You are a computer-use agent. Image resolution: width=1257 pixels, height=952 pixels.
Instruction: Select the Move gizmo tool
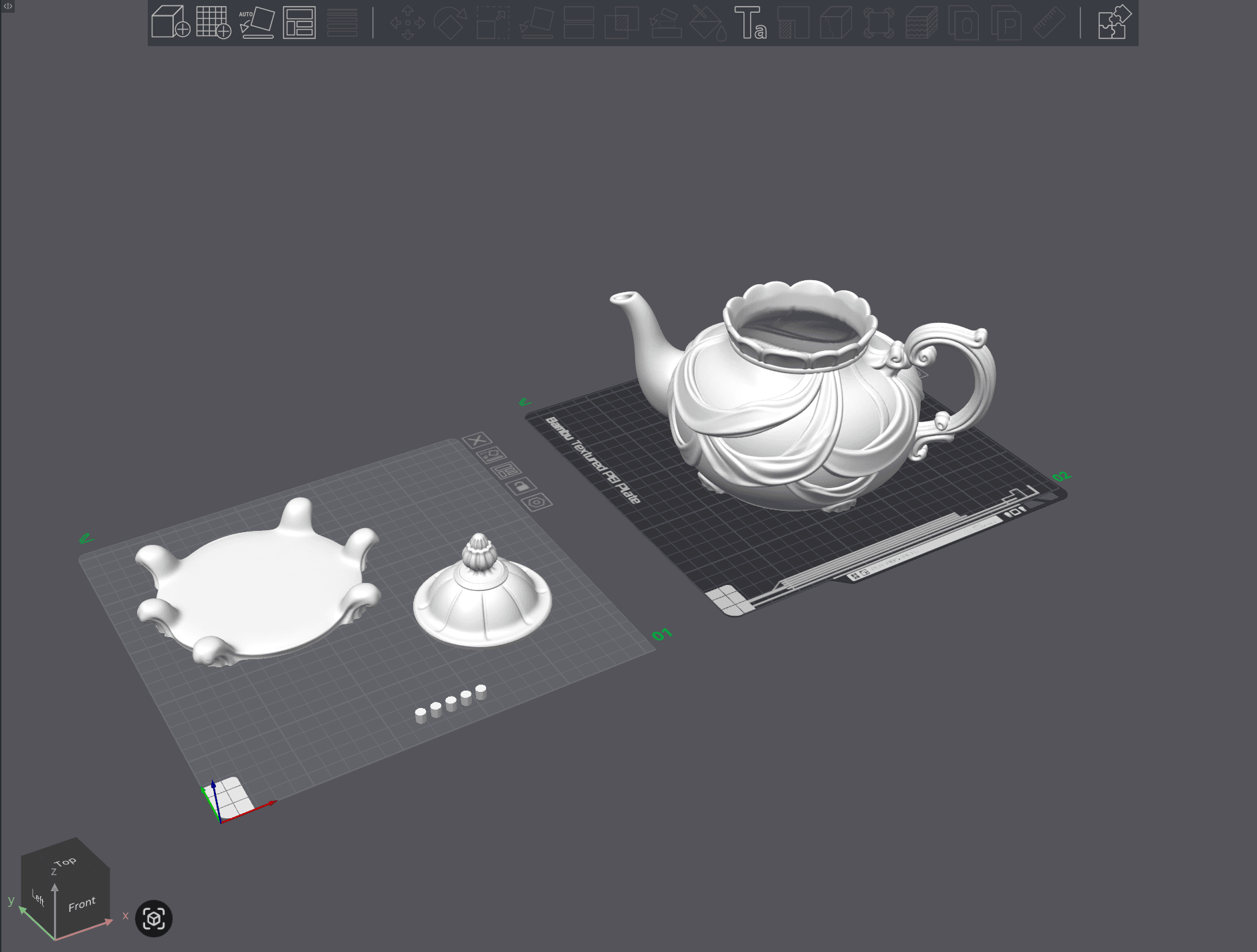[407, 22]
